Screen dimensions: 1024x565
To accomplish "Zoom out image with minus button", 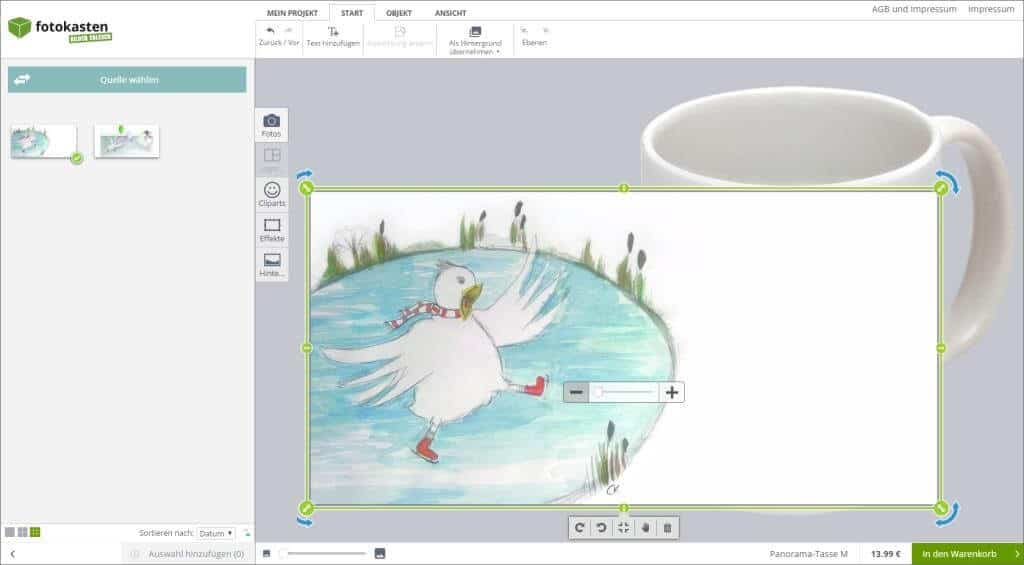I will pyautogui.click(x=576, y=393).
